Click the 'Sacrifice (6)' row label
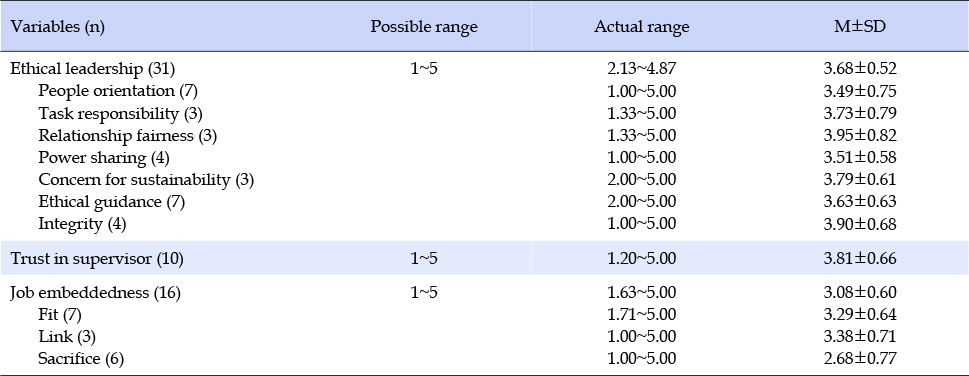This screenshot has height=376, width=969. point(81,359)
